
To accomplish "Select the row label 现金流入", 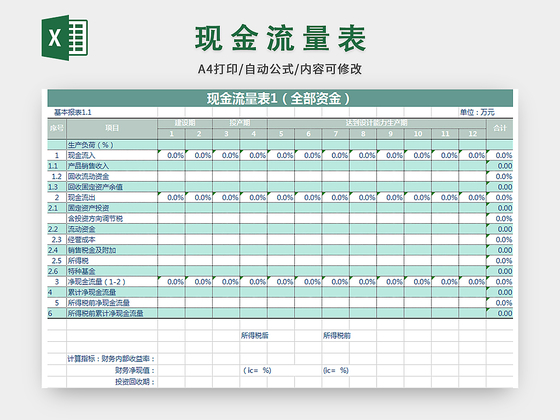I will tap(81, 155).
